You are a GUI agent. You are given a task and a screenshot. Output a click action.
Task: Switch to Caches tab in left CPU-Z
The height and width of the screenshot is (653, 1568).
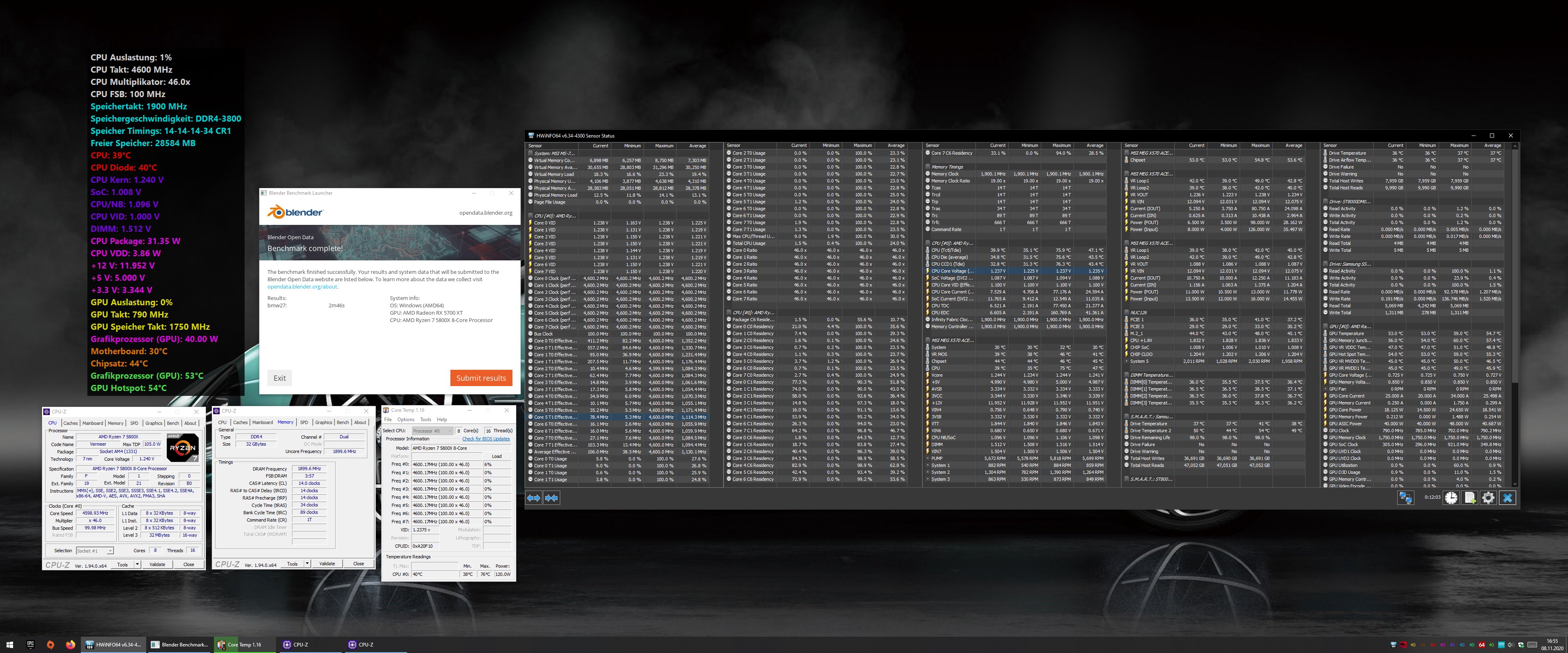[x=71, y=423]
